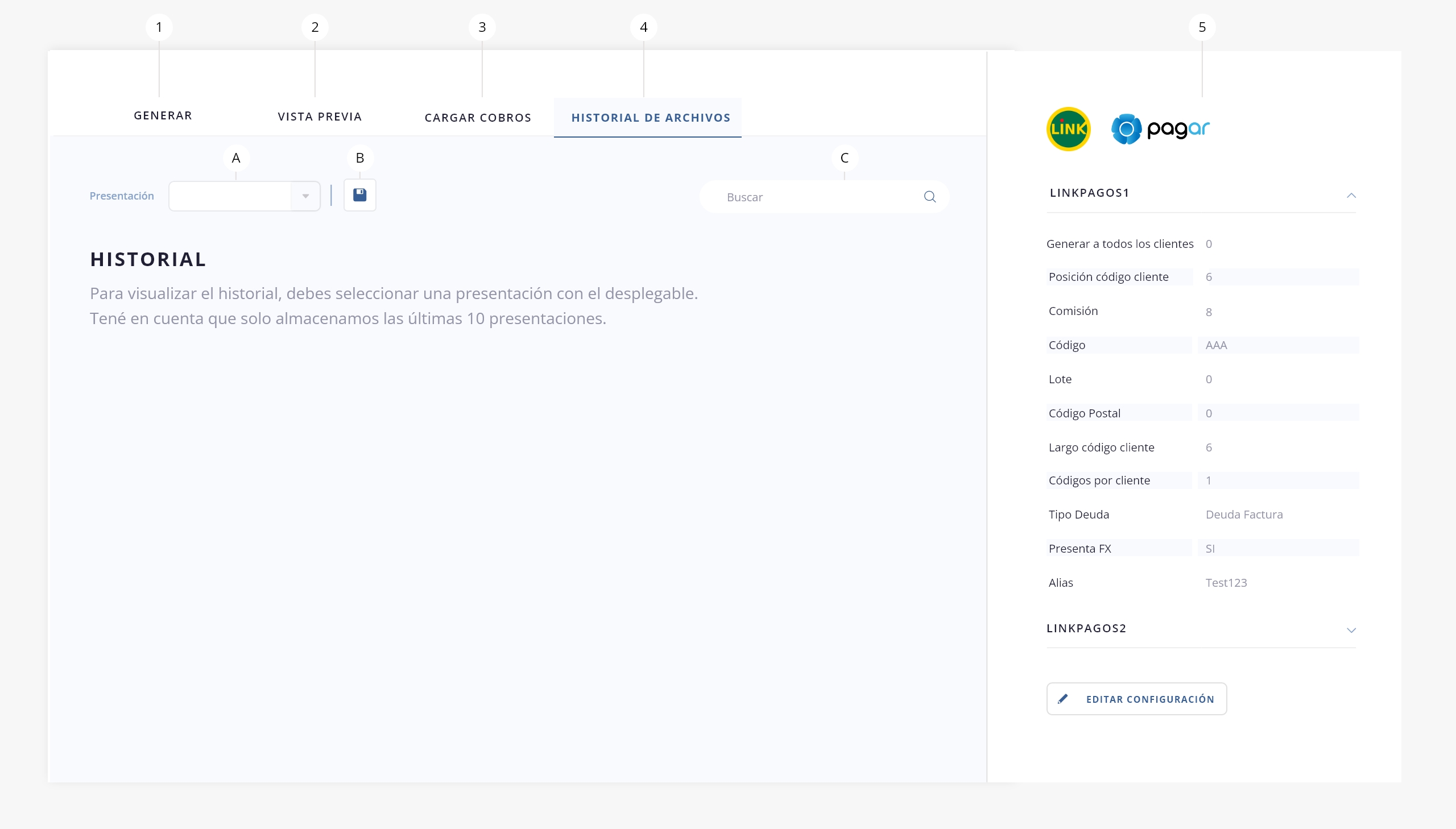Click the magnifying glass search icon
The height and width of the screenshot is (829, 1456).
point(929,197)
